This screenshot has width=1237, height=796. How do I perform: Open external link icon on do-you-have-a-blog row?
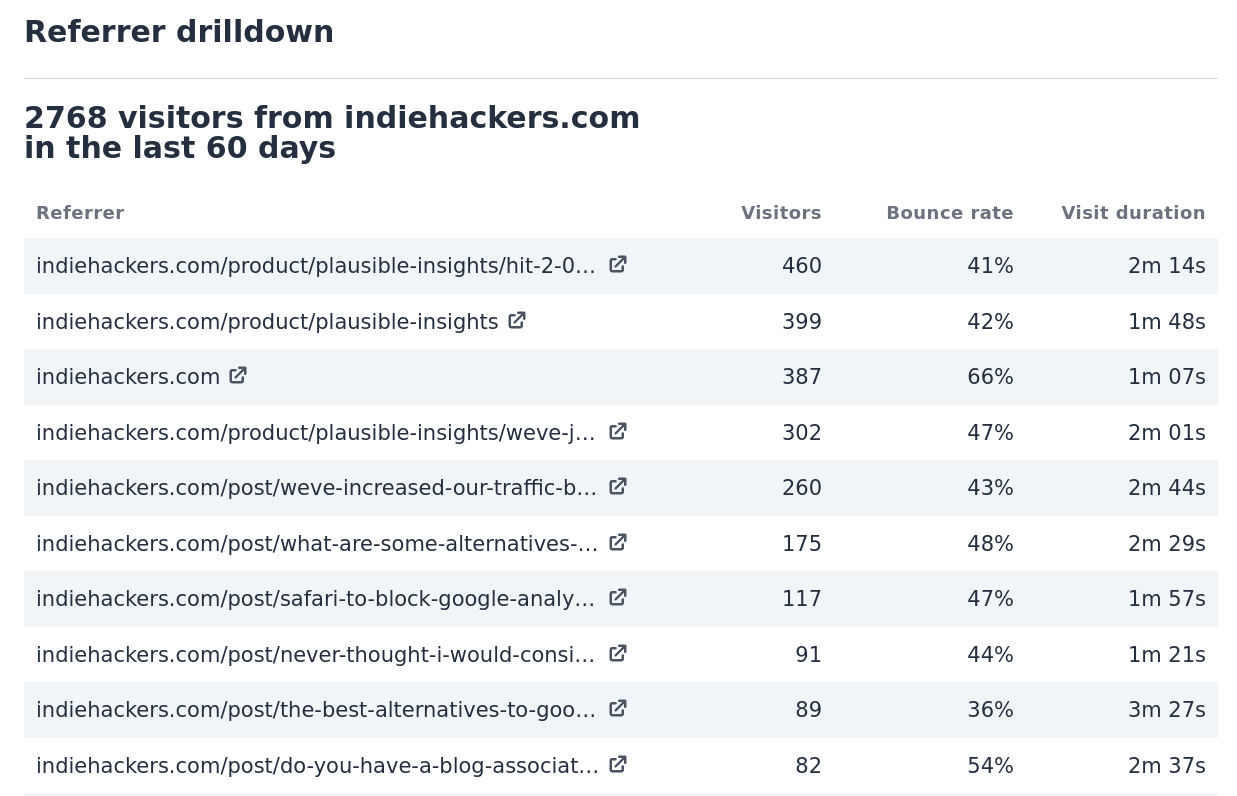pyautogui.click(x=617, y=764)
